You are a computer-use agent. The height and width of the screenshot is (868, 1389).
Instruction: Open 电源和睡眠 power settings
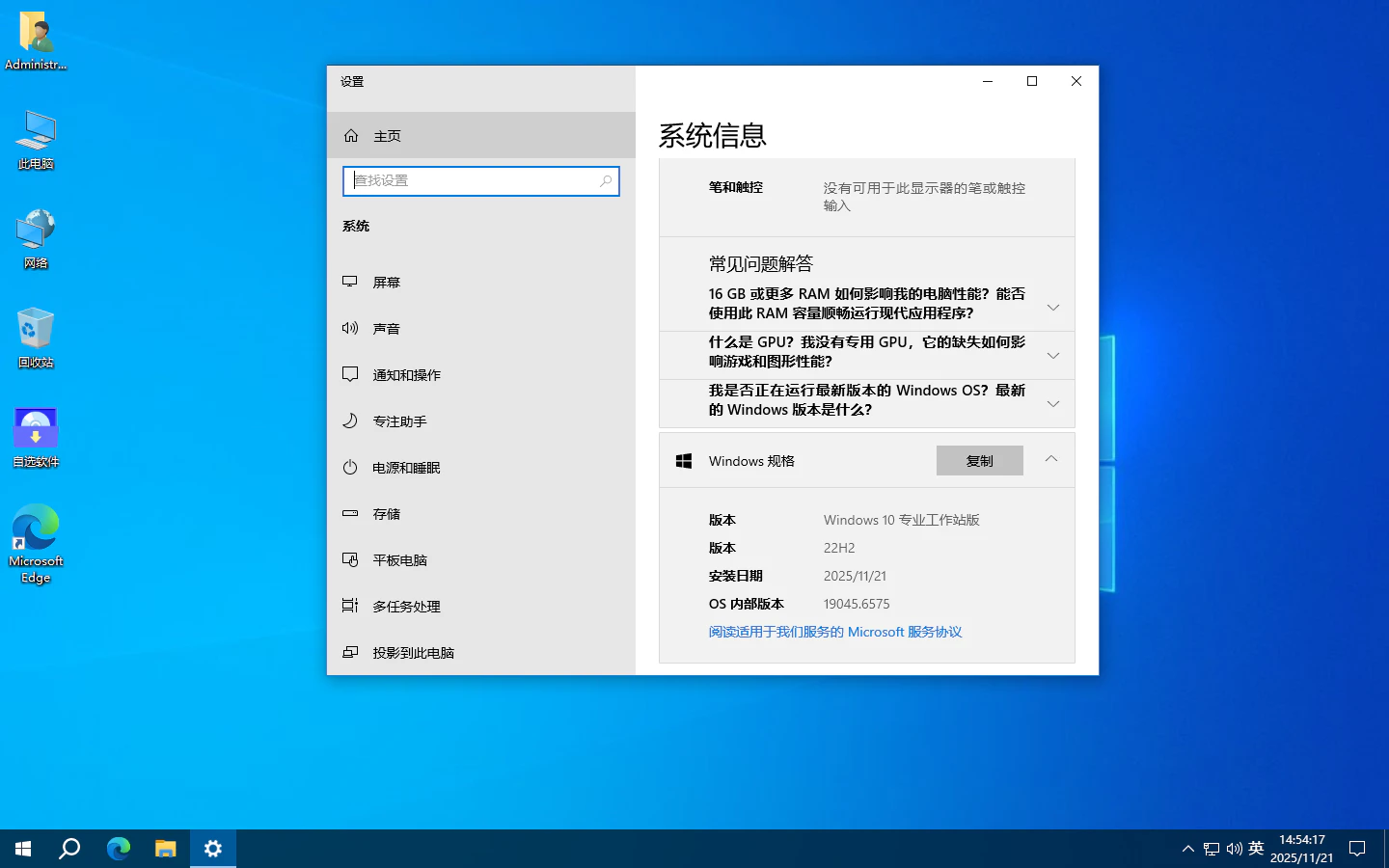coord(406,468)
